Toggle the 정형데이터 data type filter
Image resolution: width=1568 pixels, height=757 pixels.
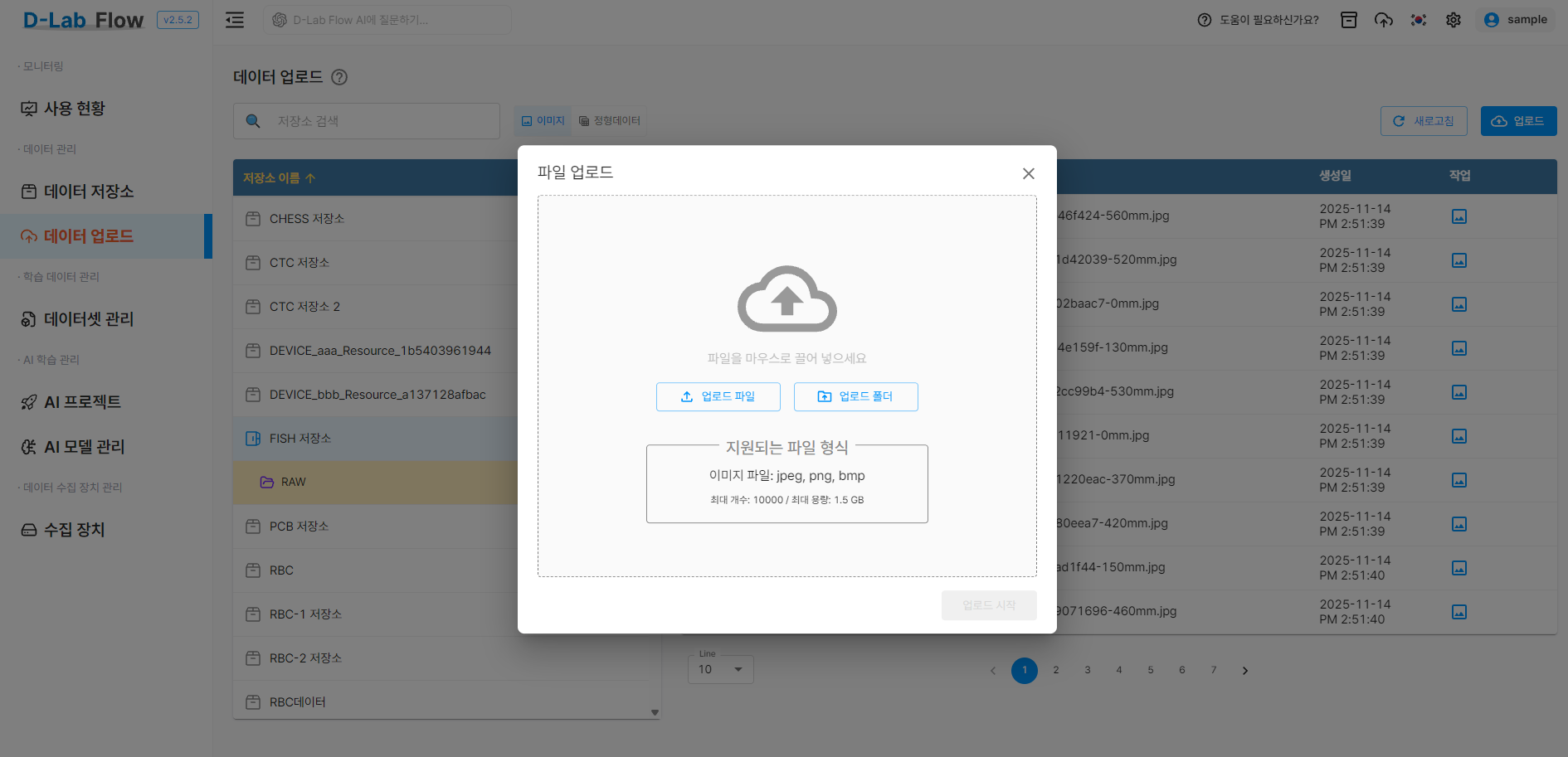pyautogui.click(x=610, y=121)
